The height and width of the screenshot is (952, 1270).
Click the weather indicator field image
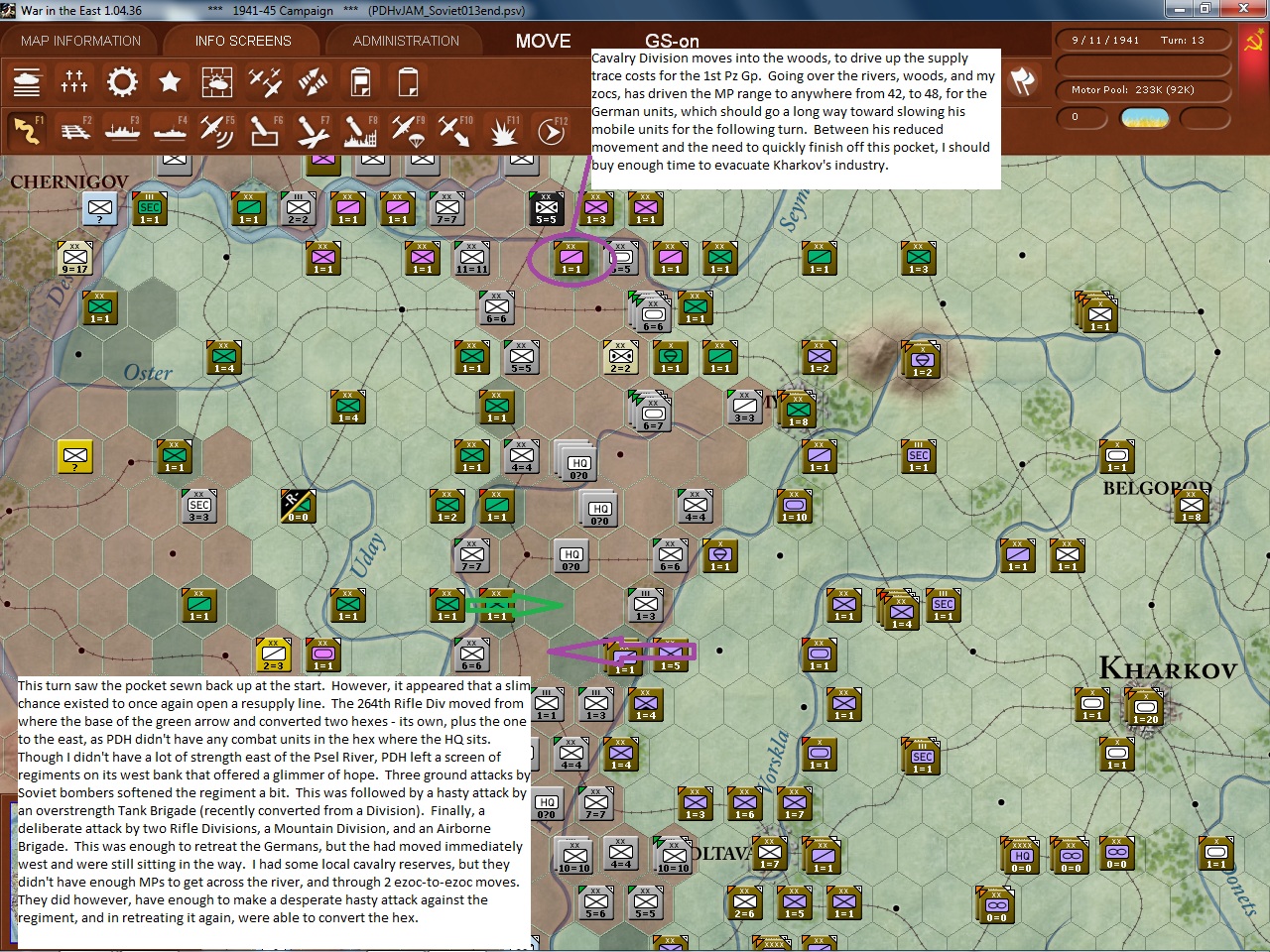coord(1144,118)
